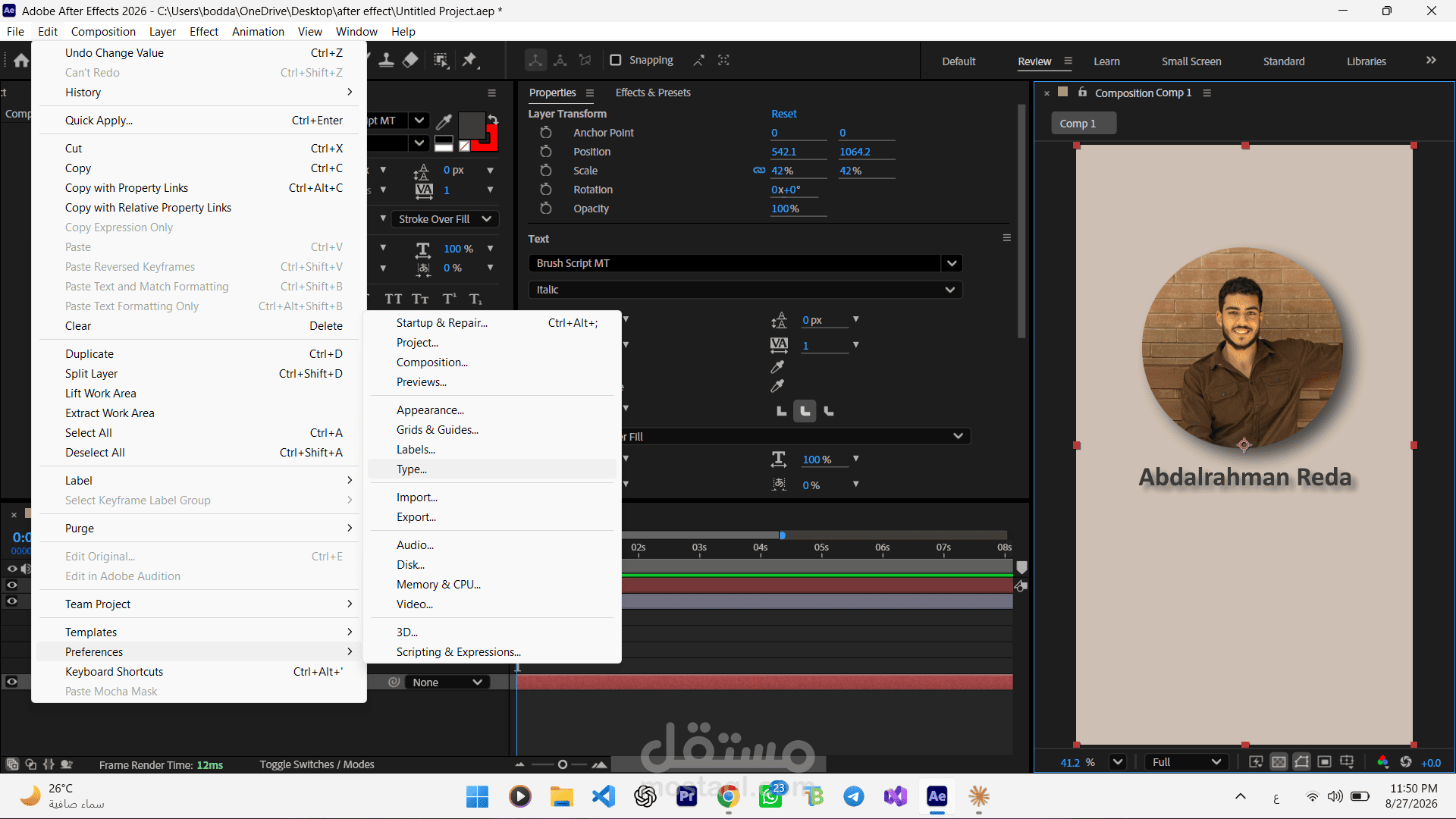The image size is (1456, 819).
Task: Toggle the Rotation stopwatch
Action: tap(545, 190)
